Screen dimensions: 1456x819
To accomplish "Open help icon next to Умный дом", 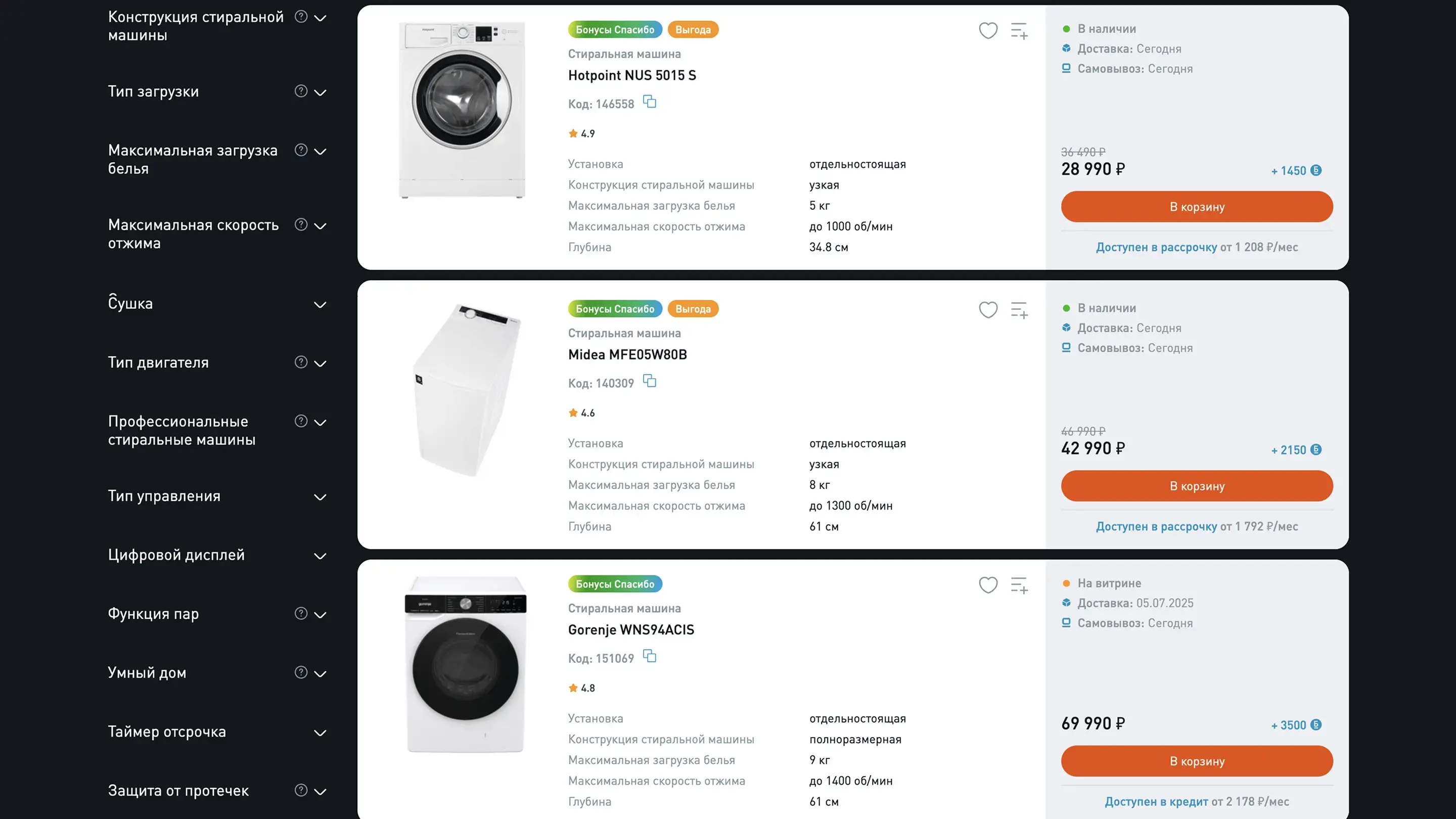I will click(x=301, y=672).
